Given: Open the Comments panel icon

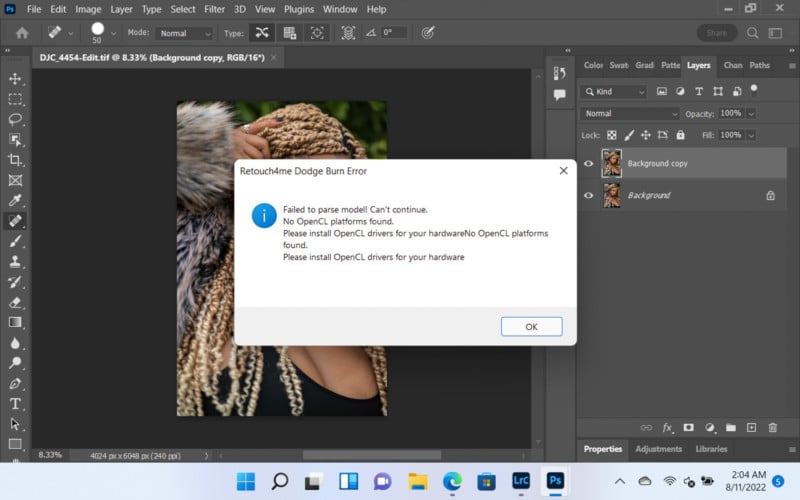Looking at the screenshot, I should coord(559,94).
